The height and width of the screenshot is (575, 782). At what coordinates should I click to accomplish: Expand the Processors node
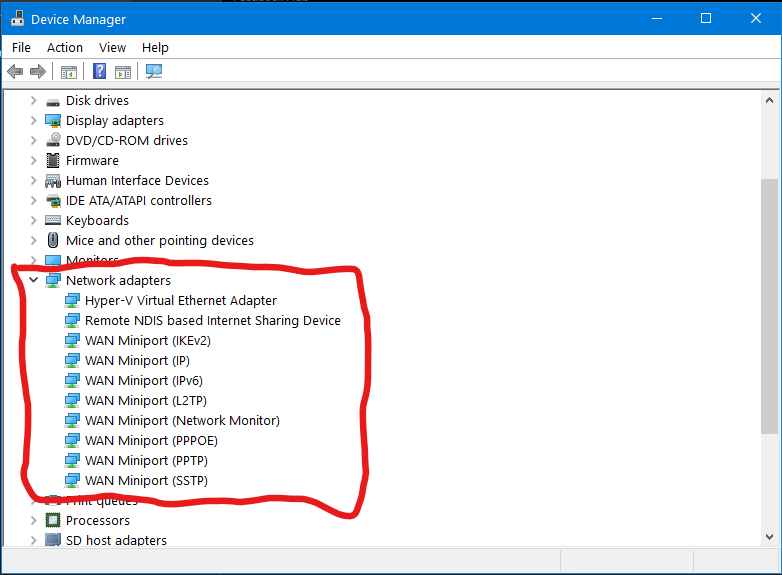point(33,520)
